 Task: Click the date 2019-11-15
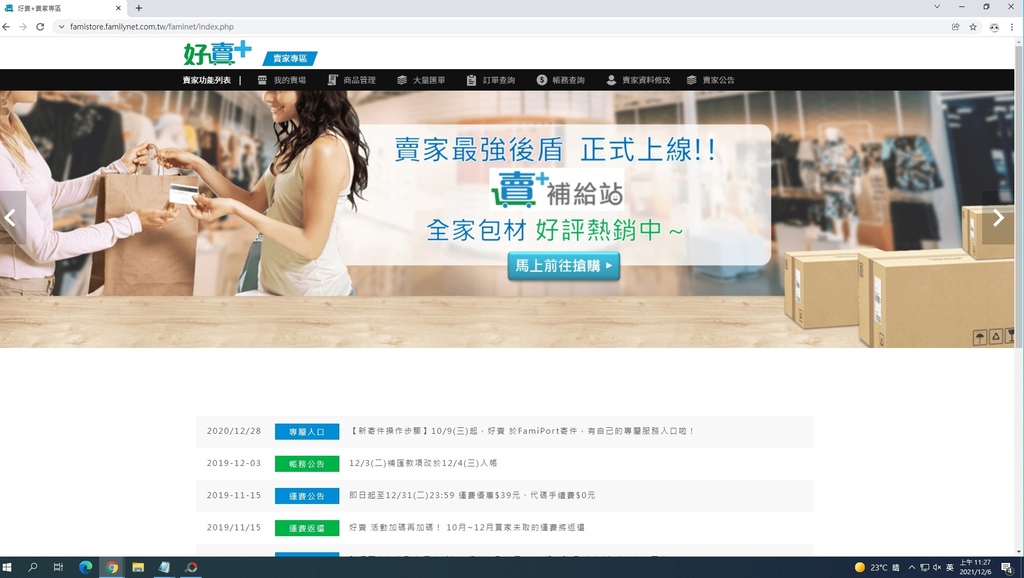234,495
